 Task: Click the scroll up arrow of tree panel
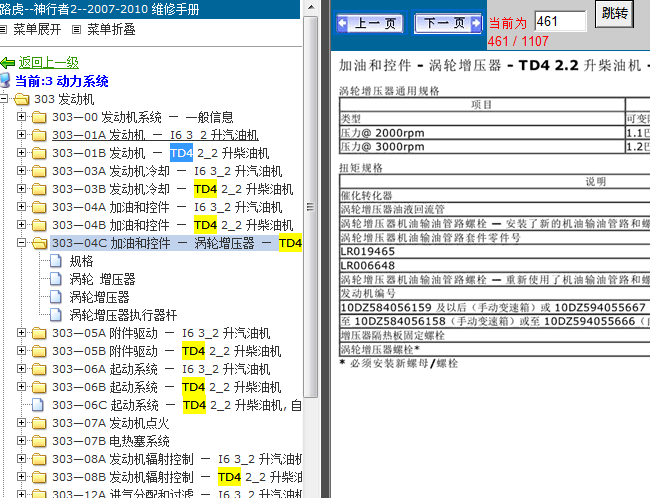tap(310, 7)
